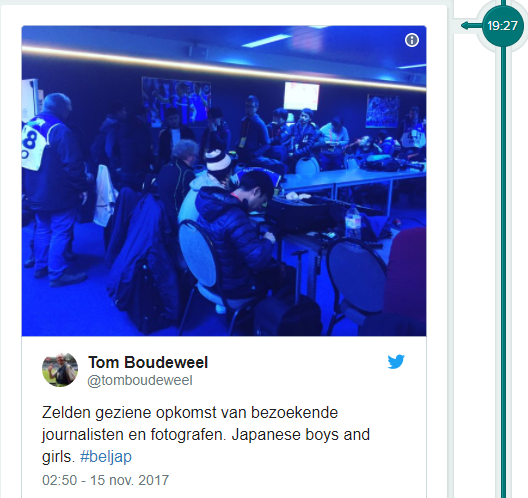Viewport: 528px width, 498px height.
Task: Open the @tomboudeweel handle link
Action: click(140, 380)
